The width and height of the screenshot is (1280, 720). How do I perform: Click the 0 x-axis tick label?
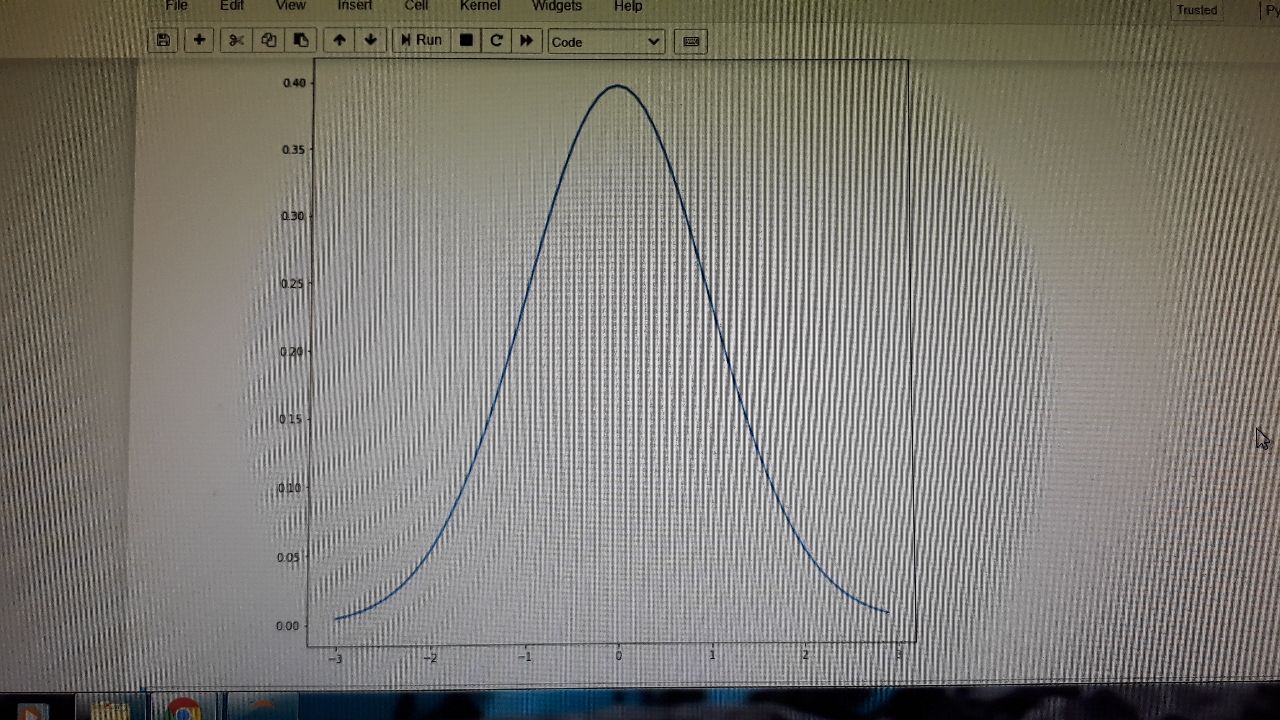coord(618,656)
